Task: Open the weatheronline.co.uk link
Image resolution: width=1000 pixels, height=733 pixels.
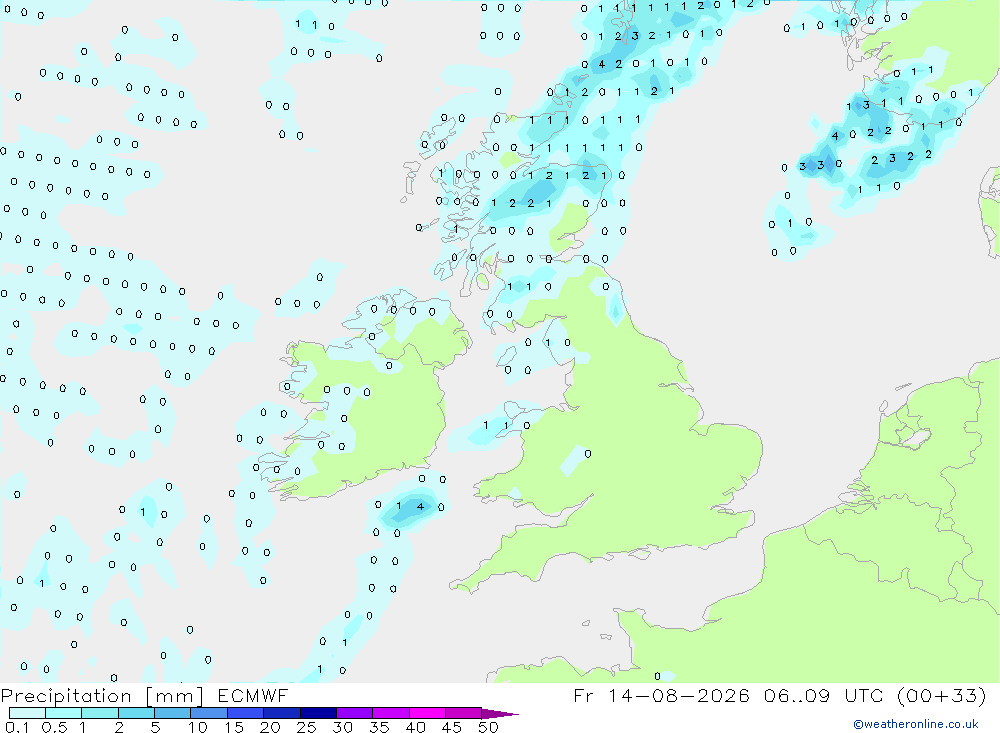Action: 916,724
